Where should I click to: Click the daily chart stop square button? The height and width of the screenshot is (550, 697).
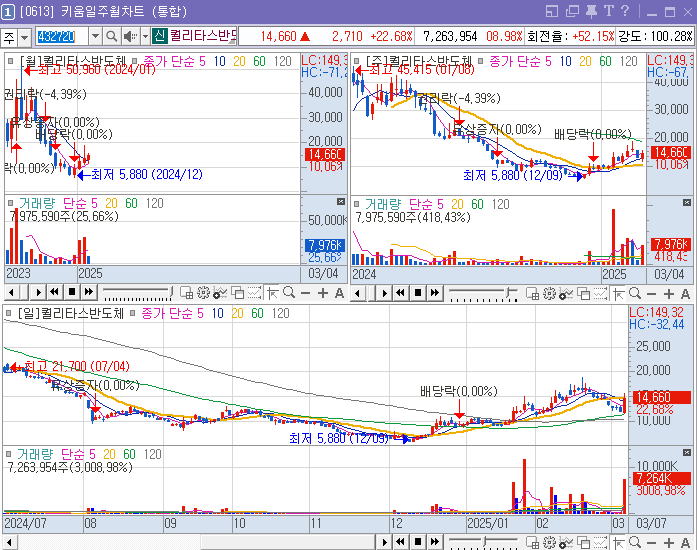point(417,542)
